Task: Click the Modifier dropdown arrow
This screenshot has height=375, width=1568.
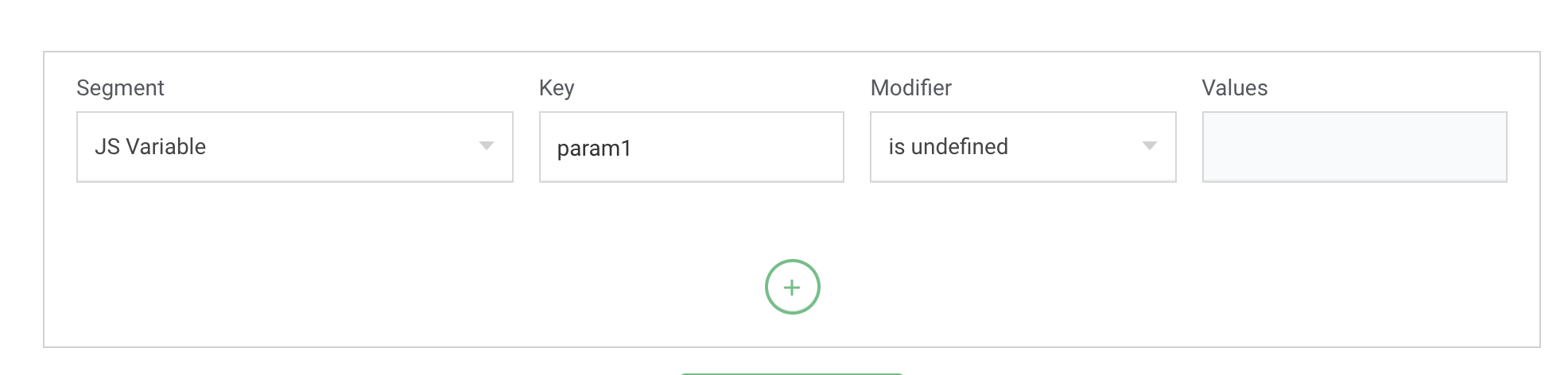Action: 1149,146
